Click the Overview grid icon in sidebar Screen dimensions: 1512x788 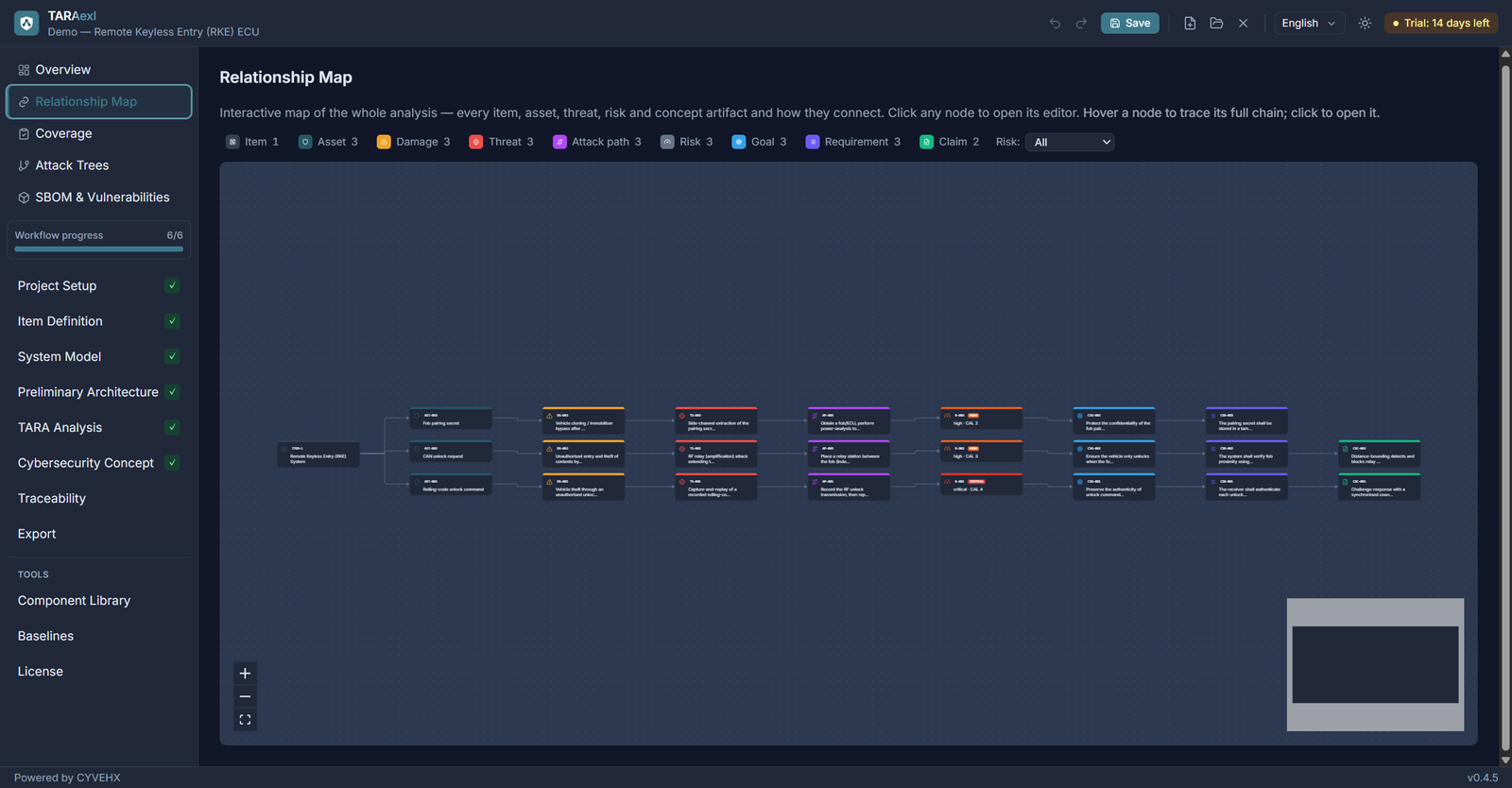24,70
